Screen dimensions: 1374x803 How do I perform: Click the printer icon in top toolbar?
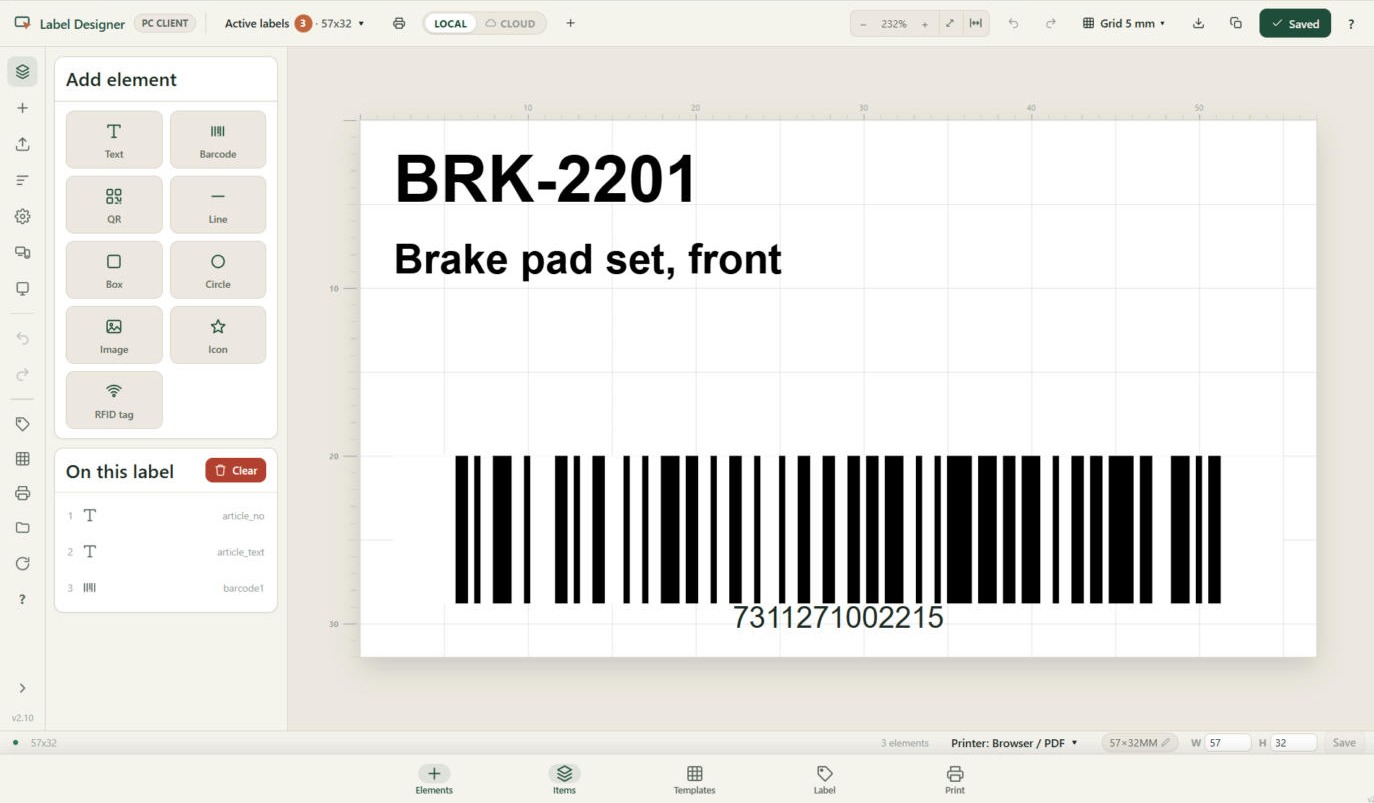coord(399,23)
